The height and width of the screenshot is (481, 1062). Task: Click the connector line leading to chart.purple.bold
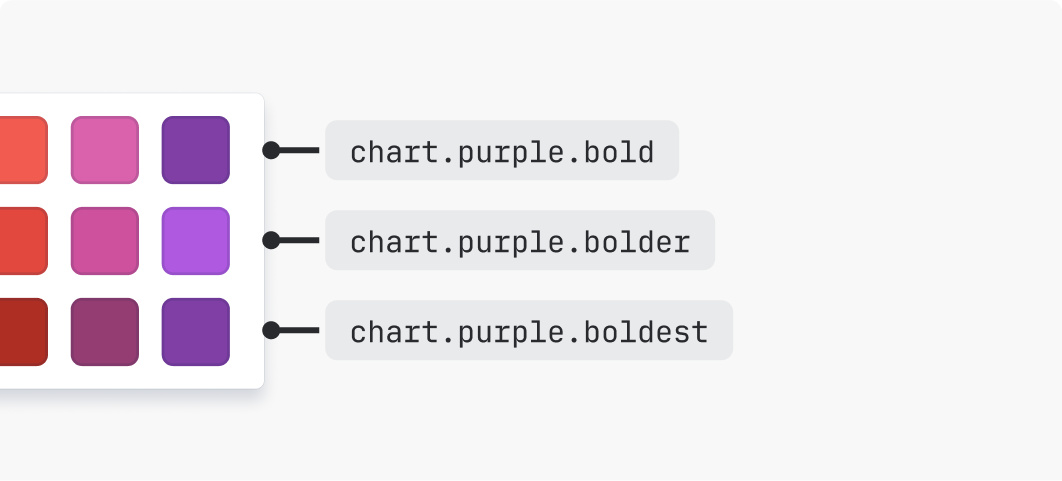300,150
